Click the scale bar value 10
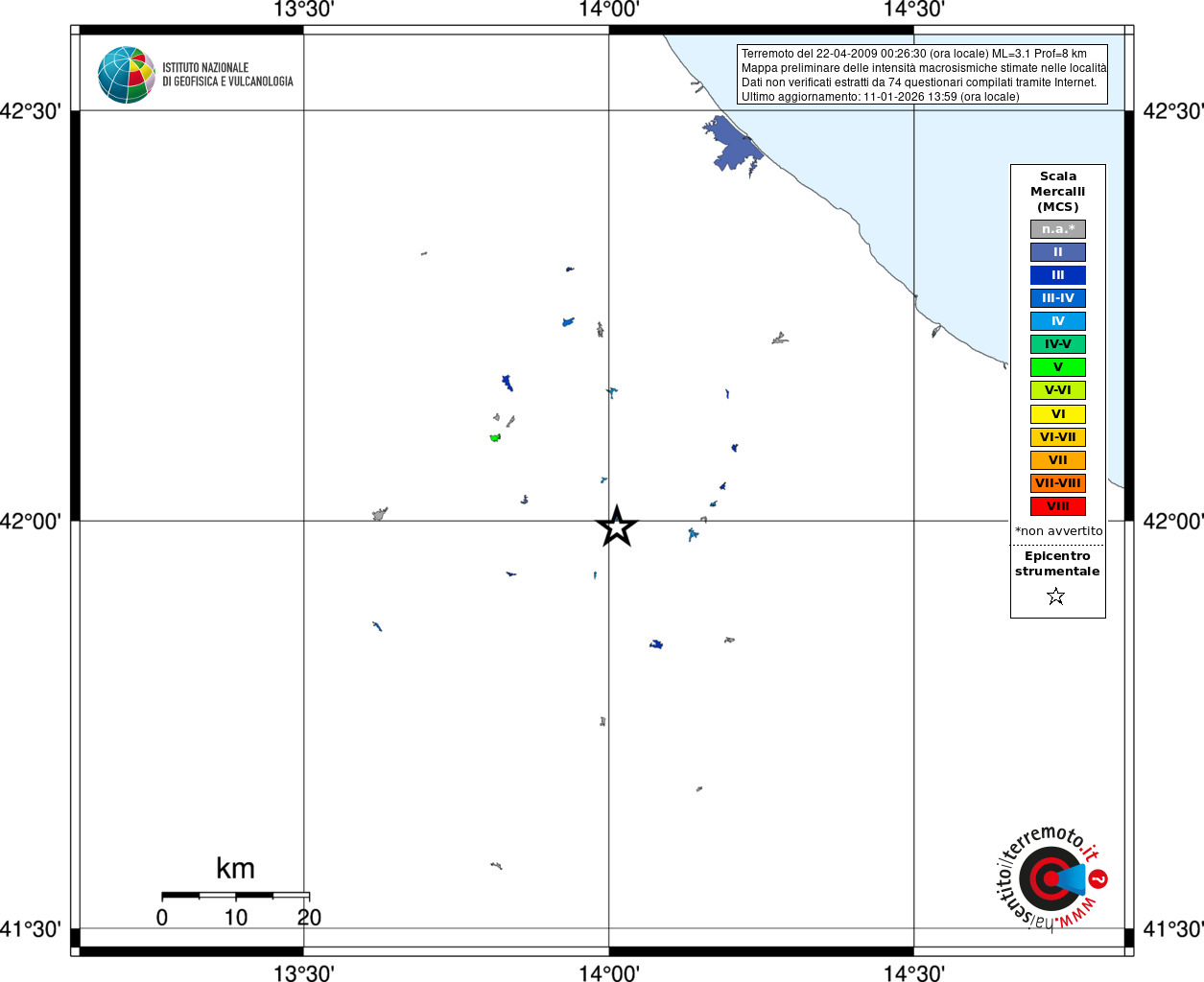 click(236, 917)
